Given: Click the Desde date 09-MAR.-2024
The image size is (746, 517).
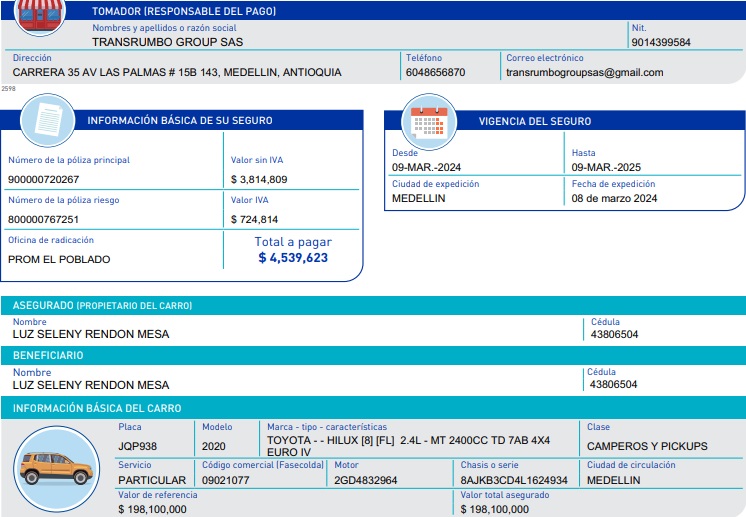Looking at the screenshot, I should 426,167.
